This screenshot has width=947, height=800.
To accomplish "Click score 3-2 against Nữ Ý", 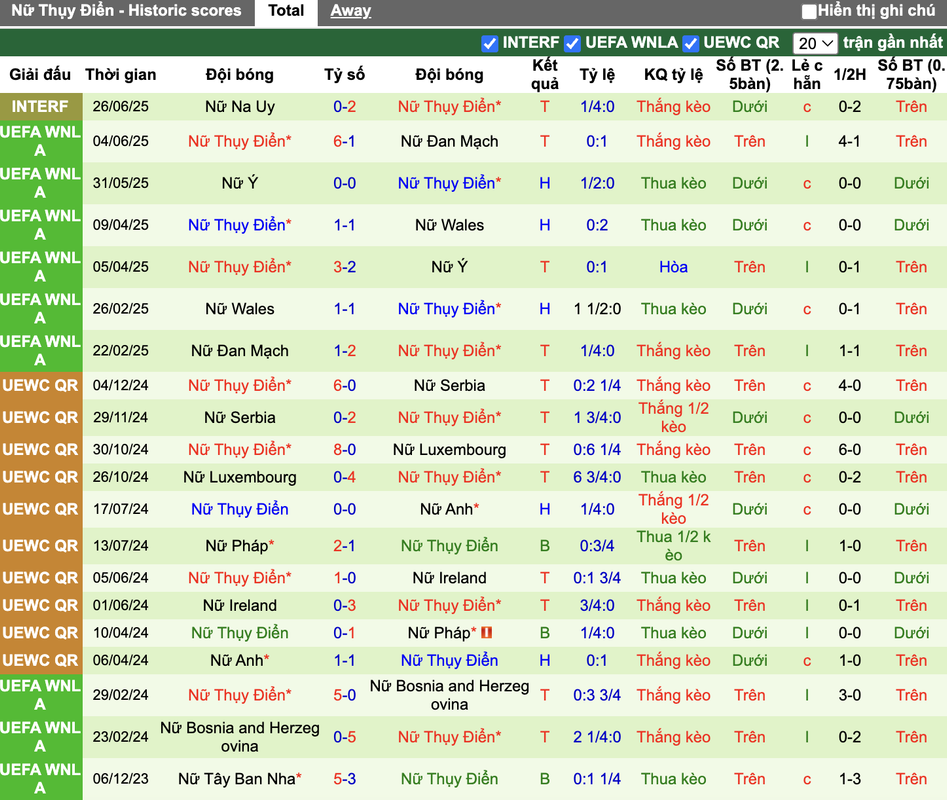I will 344,267.
